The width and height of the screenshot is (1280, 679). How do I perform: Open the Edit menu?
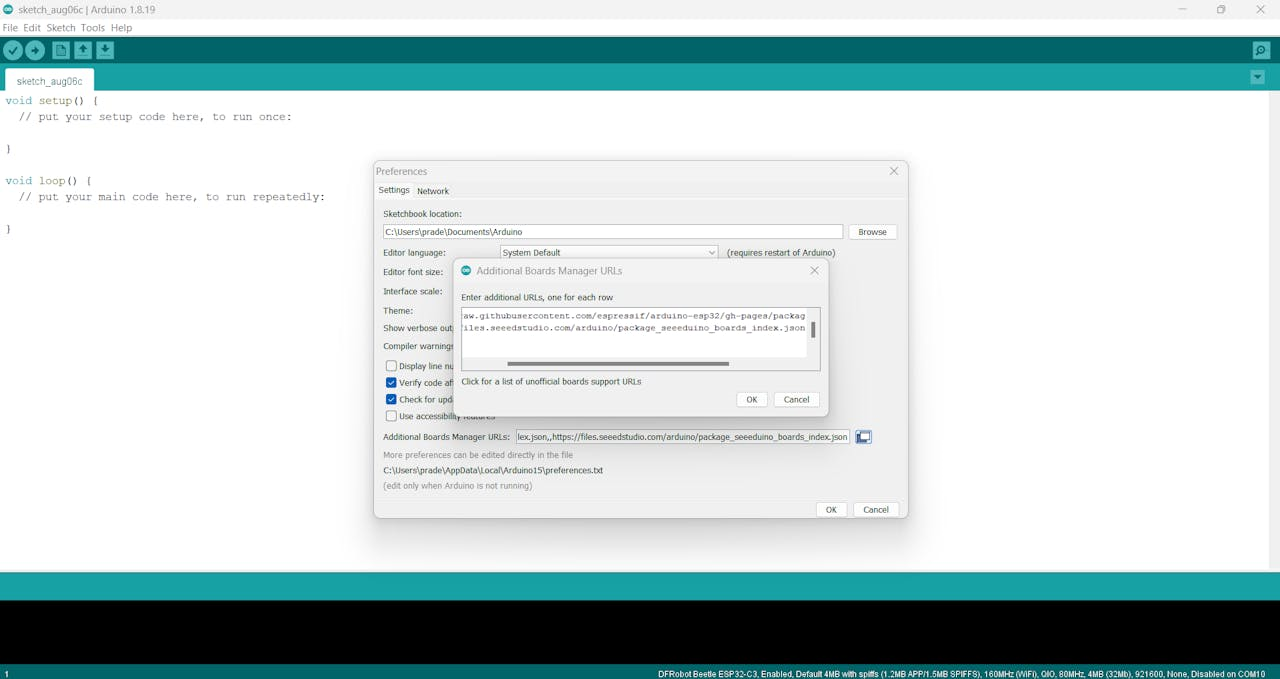point(32,28)
